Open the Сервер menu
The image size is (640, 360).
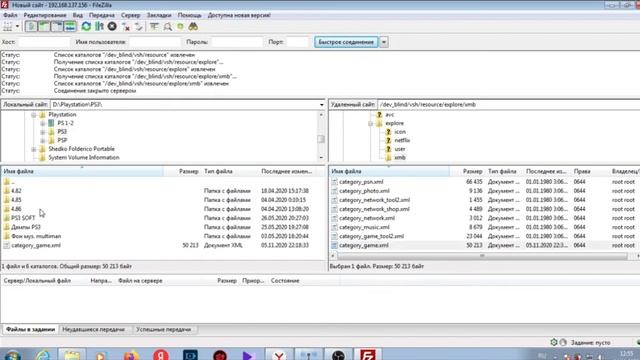point(131,15)
